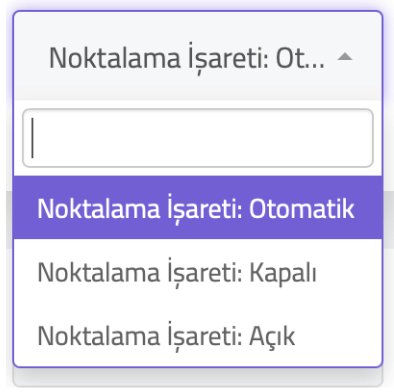
Task: Place cursor in the filter input box
Action: point(198,138)
